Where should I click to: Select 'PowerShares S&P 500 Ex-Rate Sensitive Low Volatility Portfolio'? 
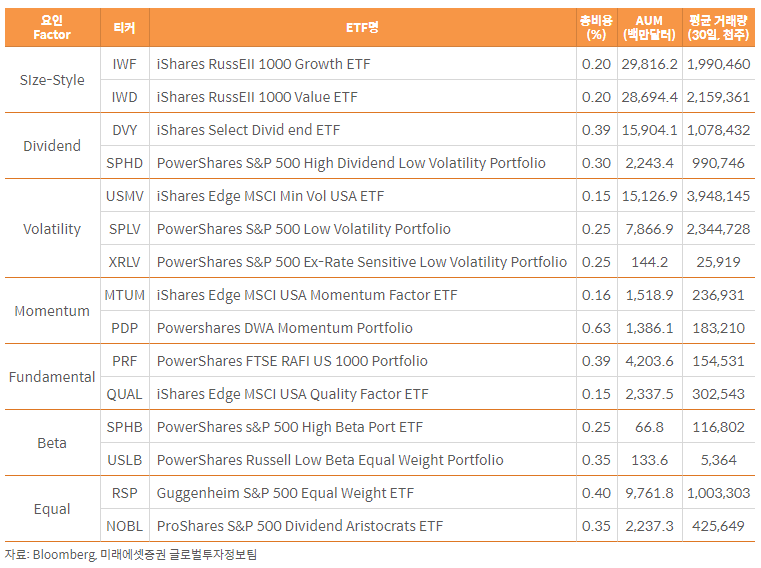click(362, 262)
